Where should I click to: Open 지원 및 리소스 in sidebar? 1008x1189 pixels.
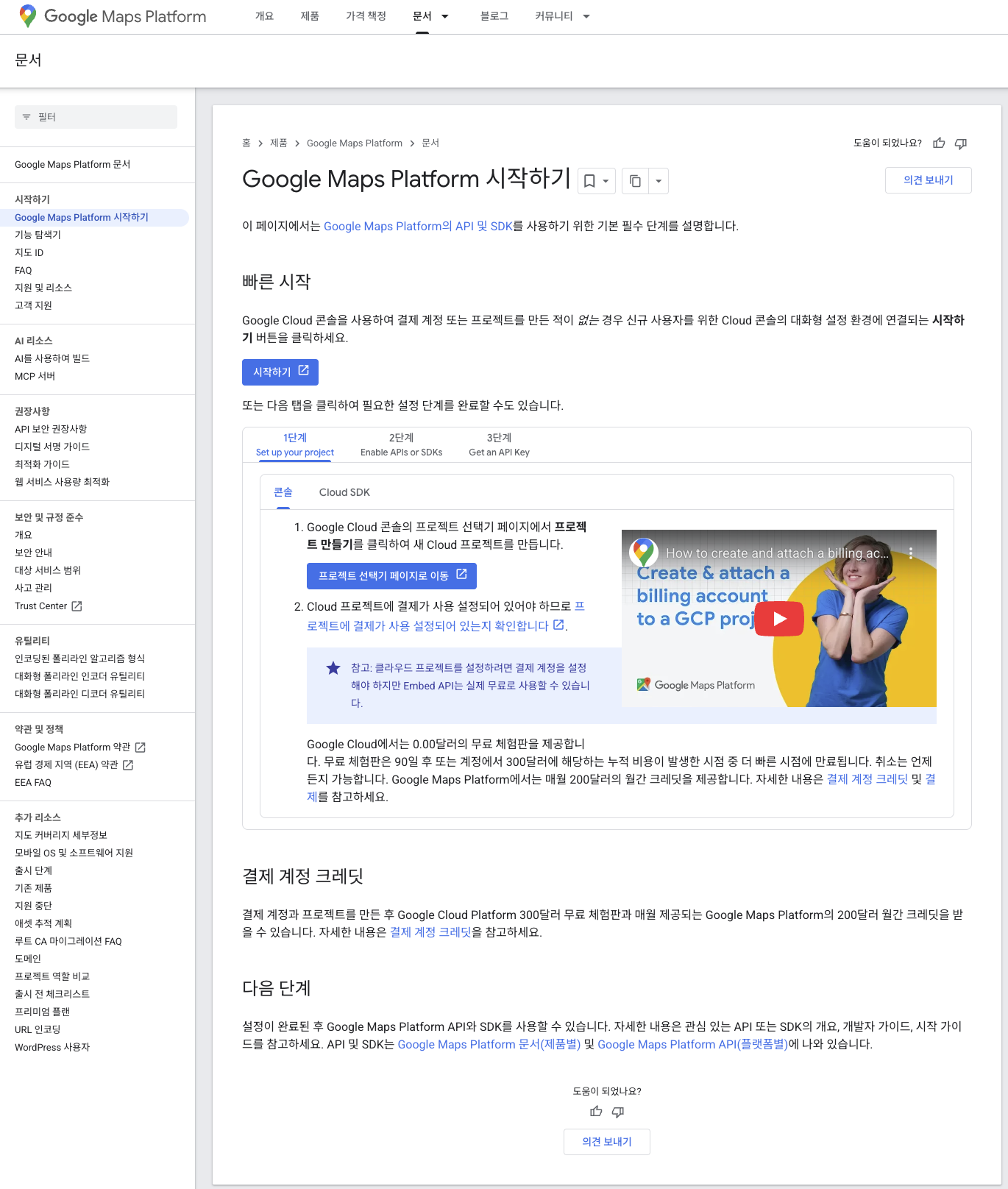43,288
